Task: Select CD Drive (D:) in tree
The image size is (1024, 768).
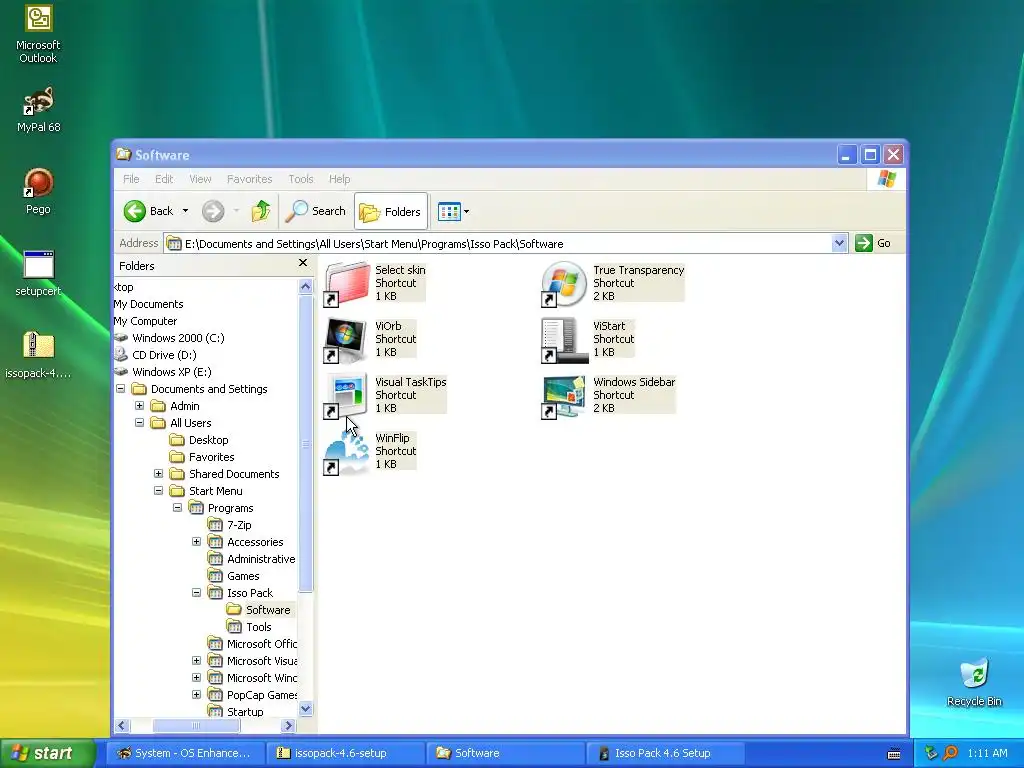Action: (x=164, y=355)
